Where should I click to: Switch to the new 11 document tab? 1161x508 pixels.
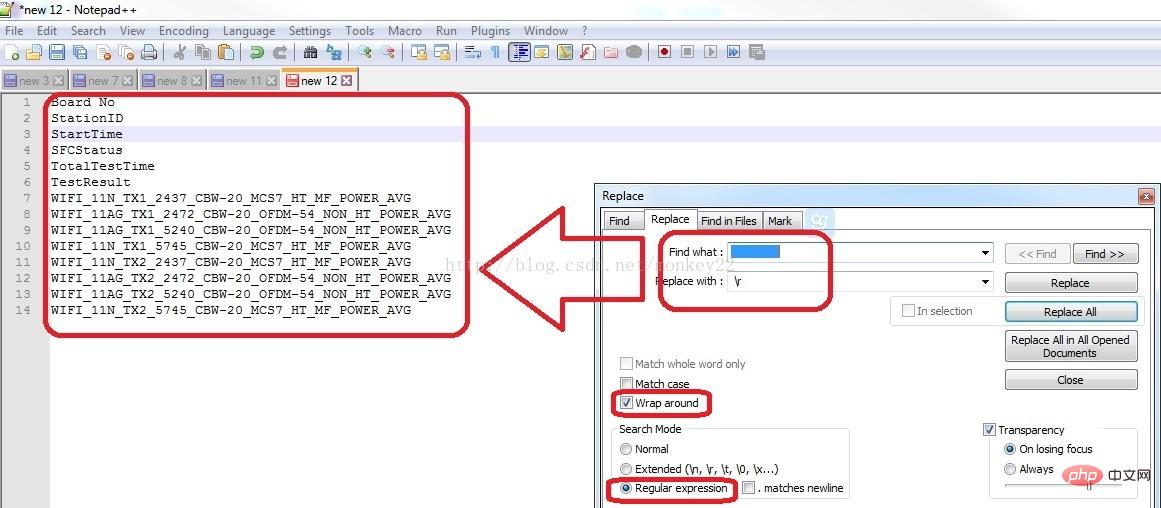tap(244, 81)
